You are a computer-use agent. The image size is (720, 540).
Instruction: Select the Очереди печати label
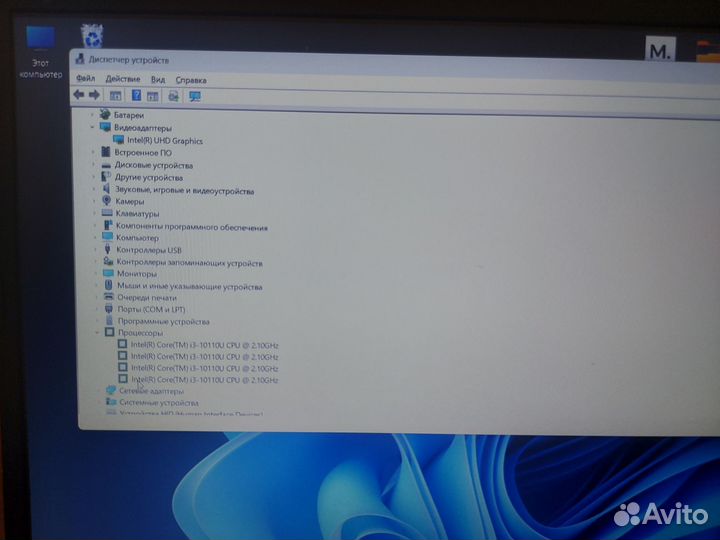(x=146, y=297)
